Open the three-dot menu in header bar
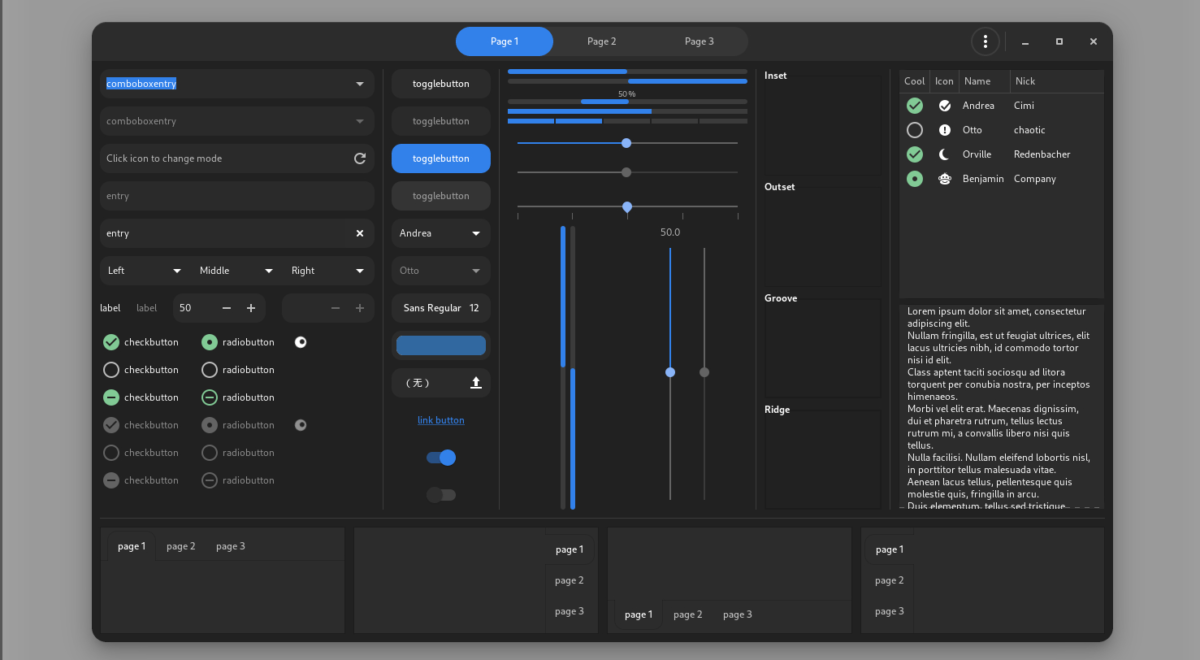Screen dimensions: 1200x660 coord(985,41)
